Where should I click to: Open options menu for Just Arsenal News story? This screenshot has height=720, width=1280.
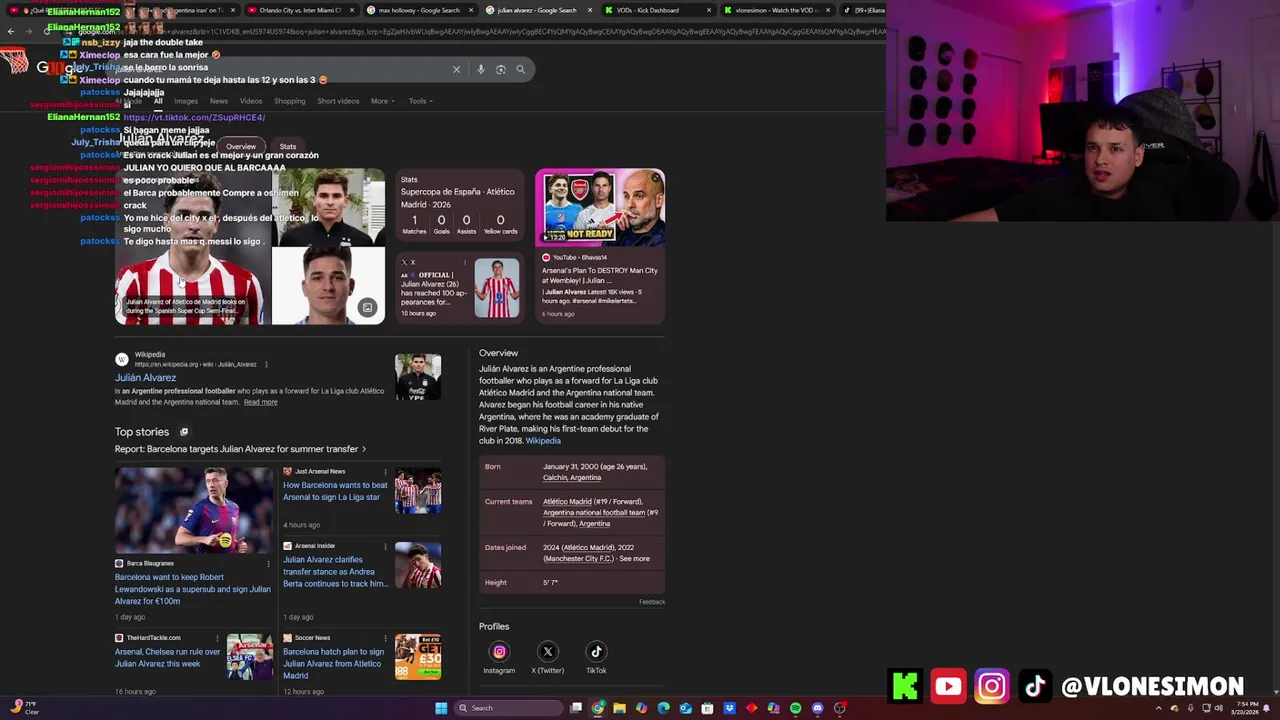(385, 471)
